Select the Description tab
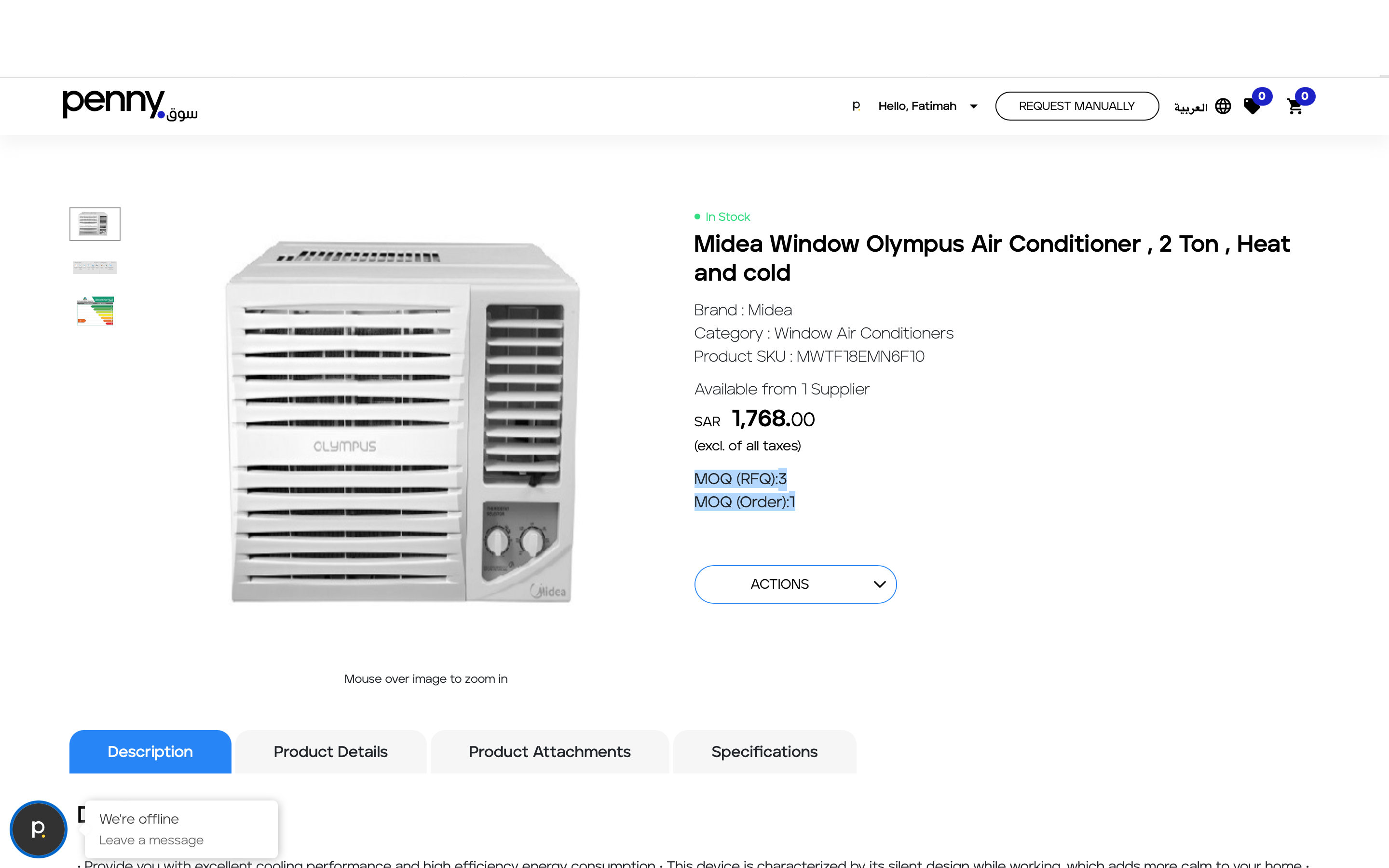 click(150, 751)
